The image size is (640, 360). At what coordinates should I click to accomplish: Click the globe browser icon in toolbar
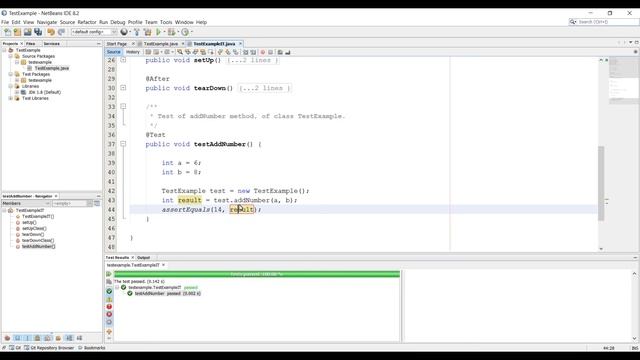[124, 32]
